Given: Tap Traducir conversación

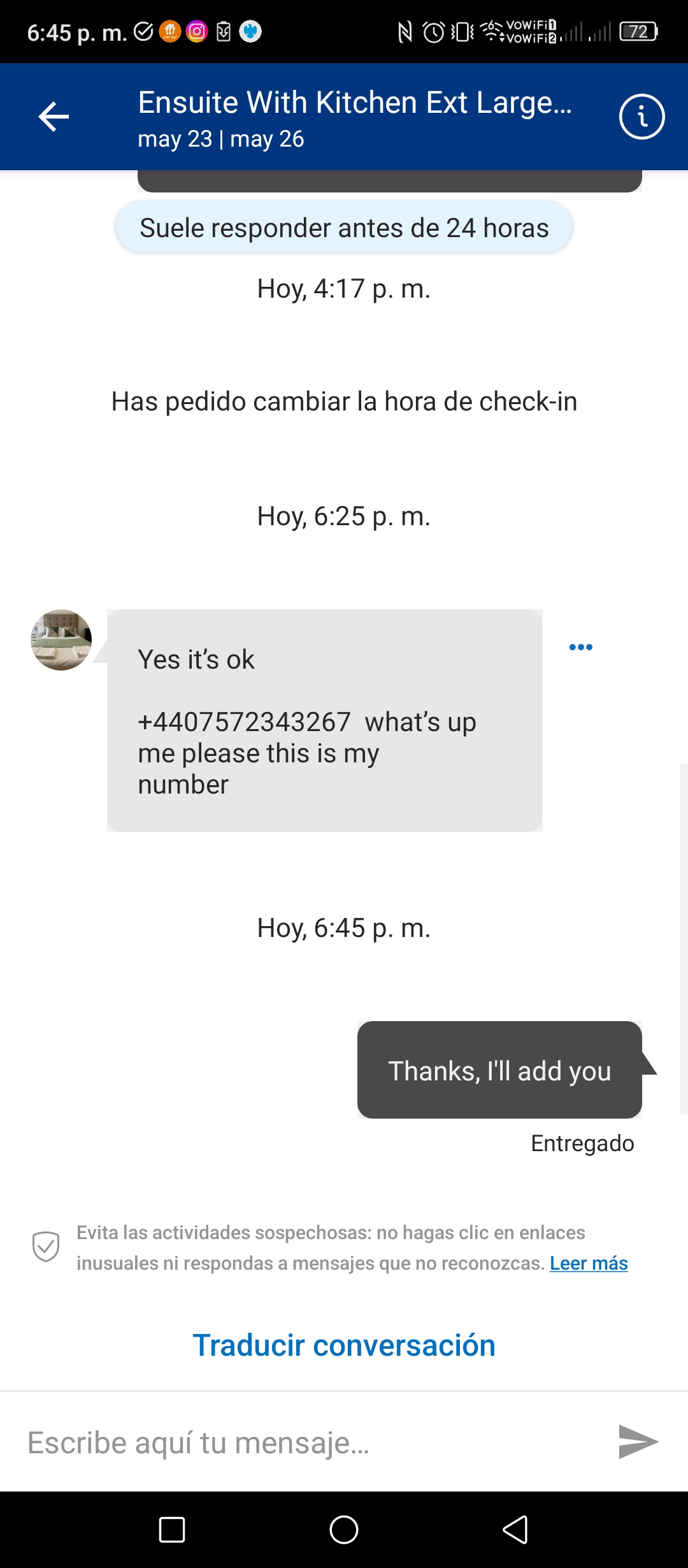Looking at the screenshot, I should [x=344, y=1345].
